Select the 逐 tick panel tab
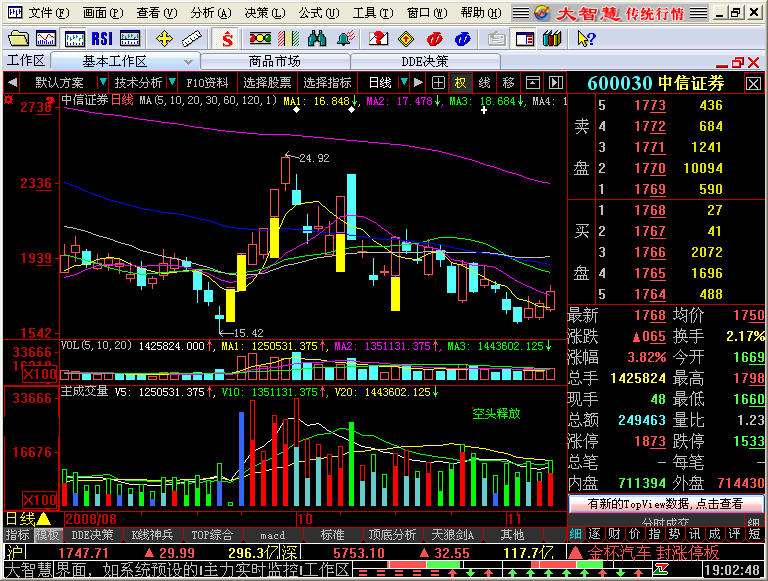 click(594, 533)
